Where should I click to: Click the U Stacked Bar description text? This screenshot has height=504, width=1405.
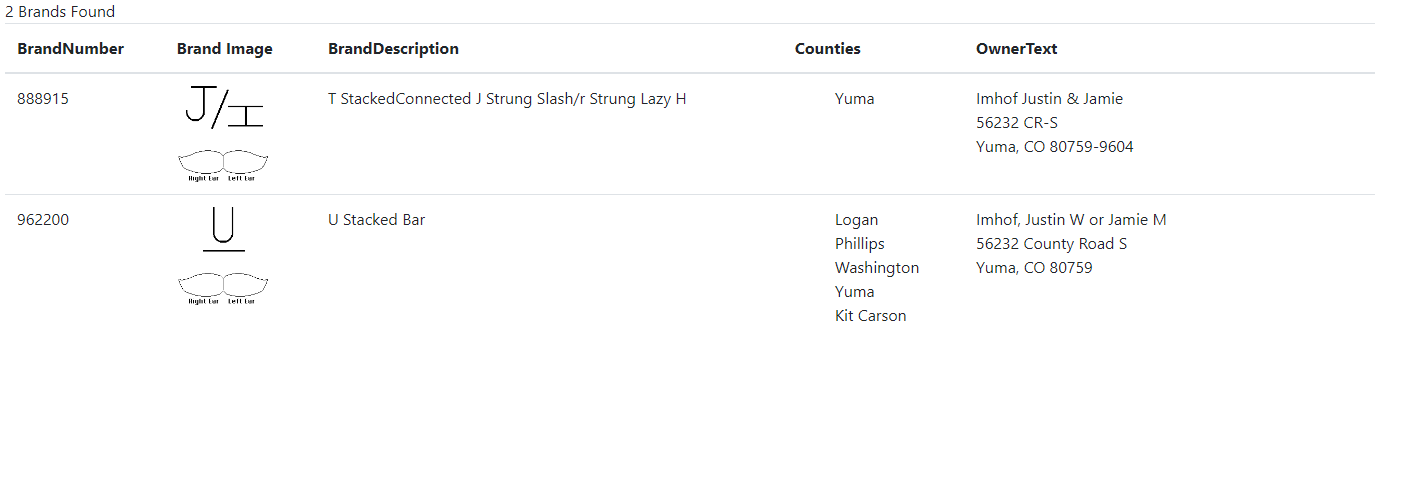click(377, 220)
